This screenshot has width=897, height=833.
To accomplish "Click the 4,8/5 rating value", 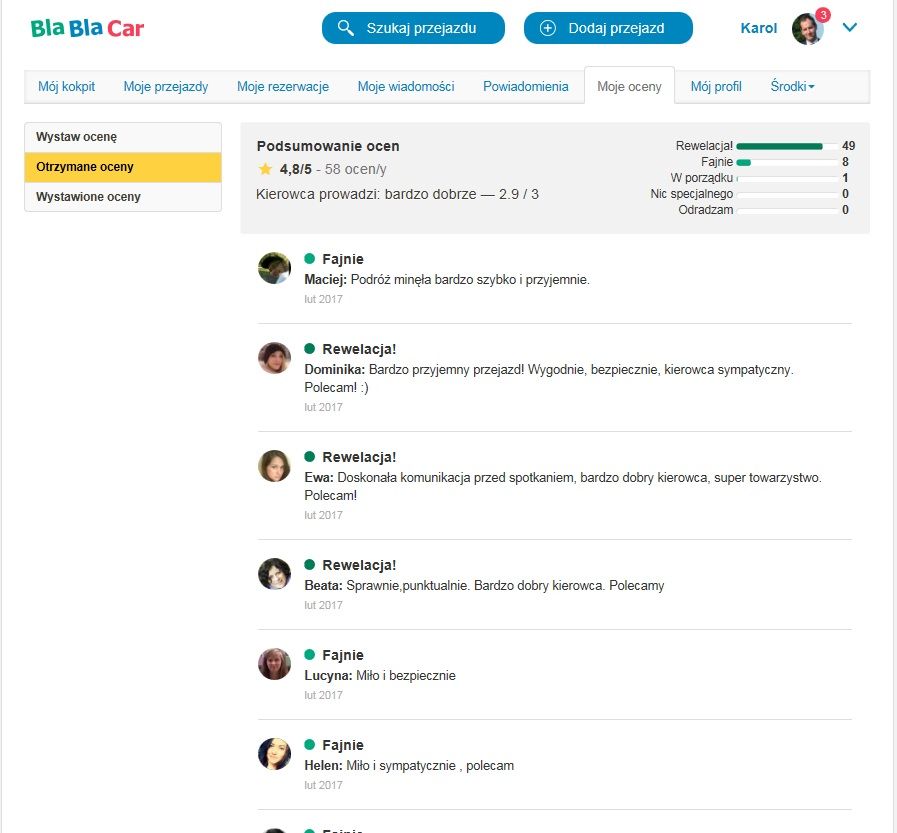I will pos(295,169).
